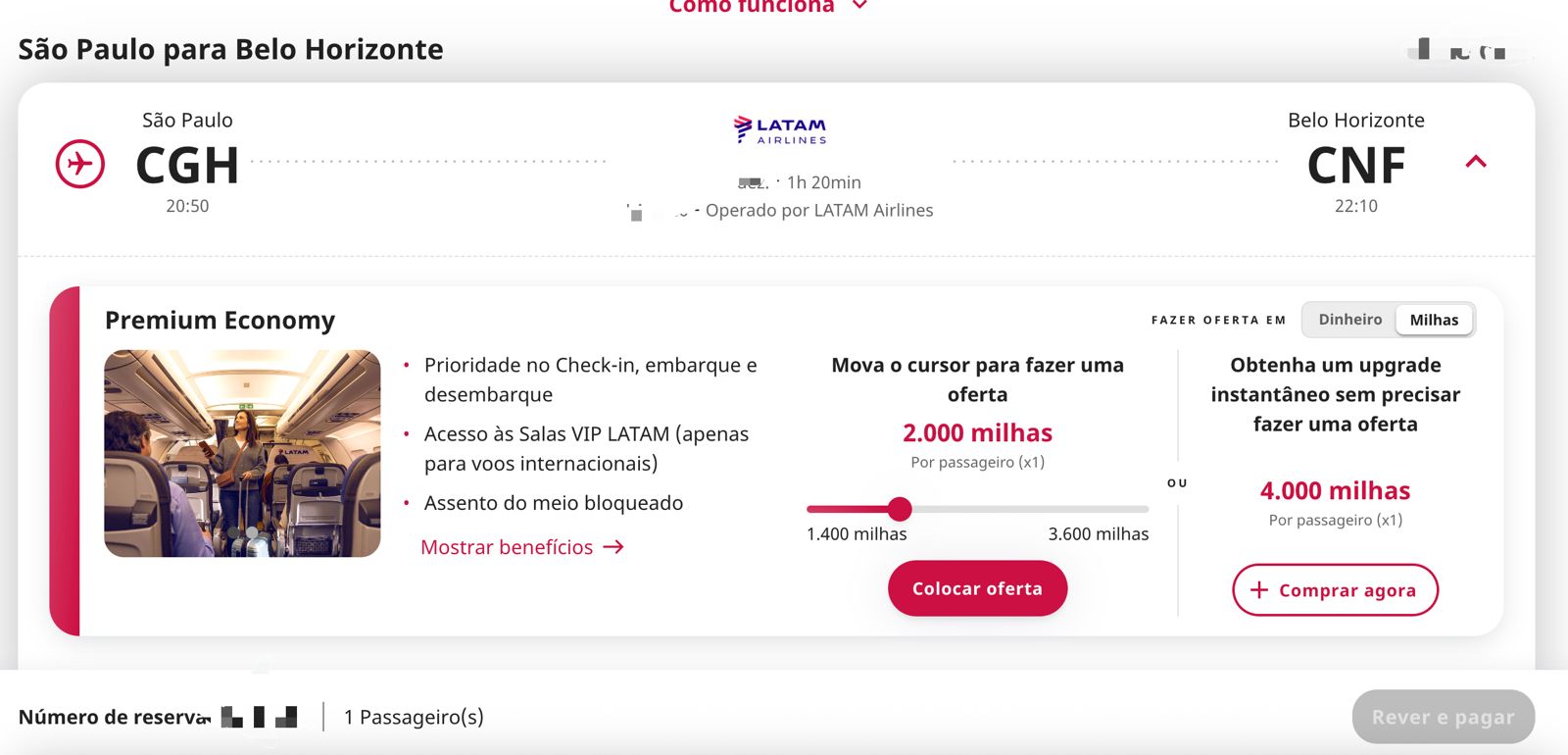Click the plus icon in Comprar agora
The image size is (1568, 755).
(1259, 589)
